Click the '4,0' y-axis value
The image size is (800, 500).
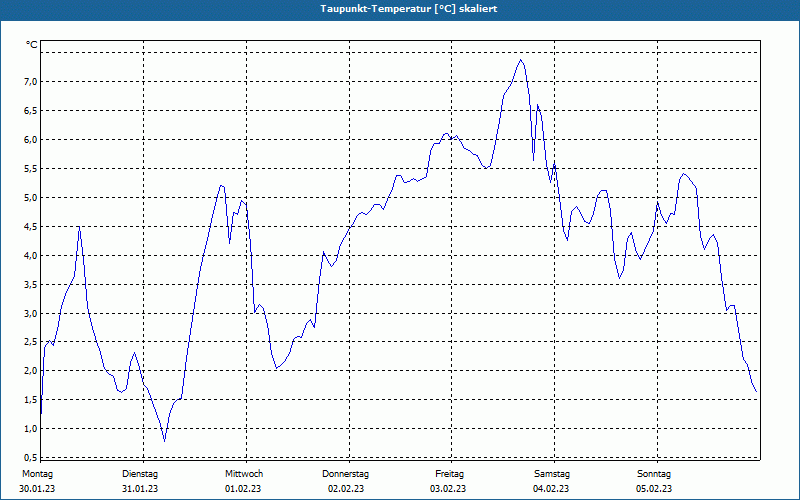point(31,256)
